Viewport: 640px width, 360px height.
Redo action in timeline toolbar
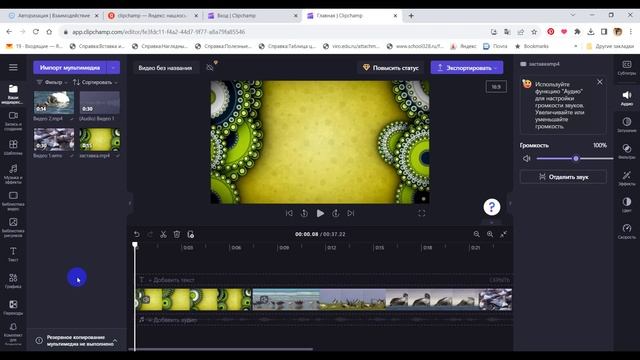coord(150,234)
